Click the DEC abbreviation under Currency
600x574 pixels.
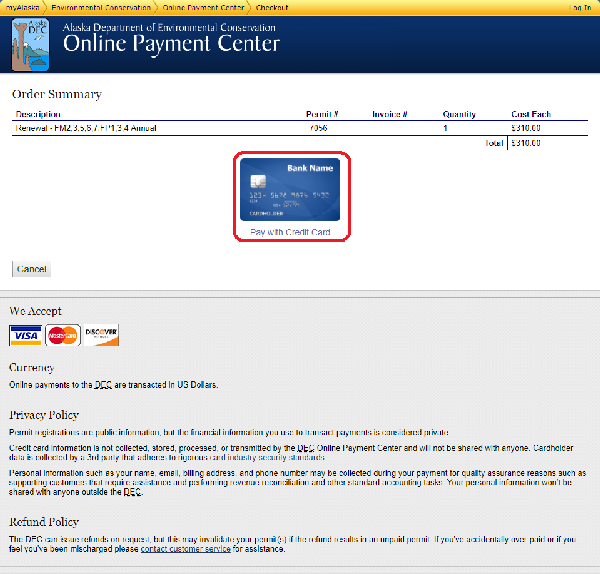coord(103,385)
